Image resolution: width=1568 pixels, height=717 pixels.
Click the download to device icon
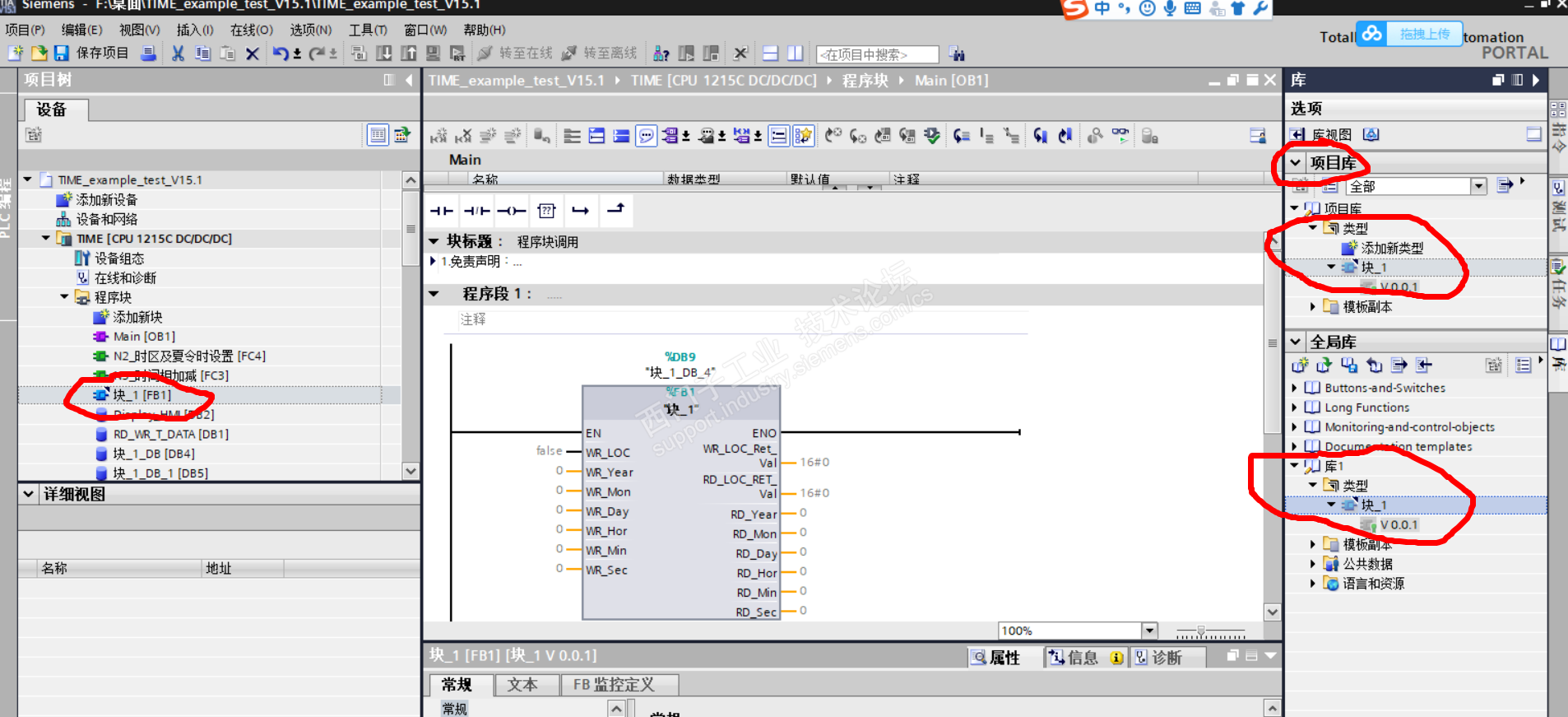[383, 54]
